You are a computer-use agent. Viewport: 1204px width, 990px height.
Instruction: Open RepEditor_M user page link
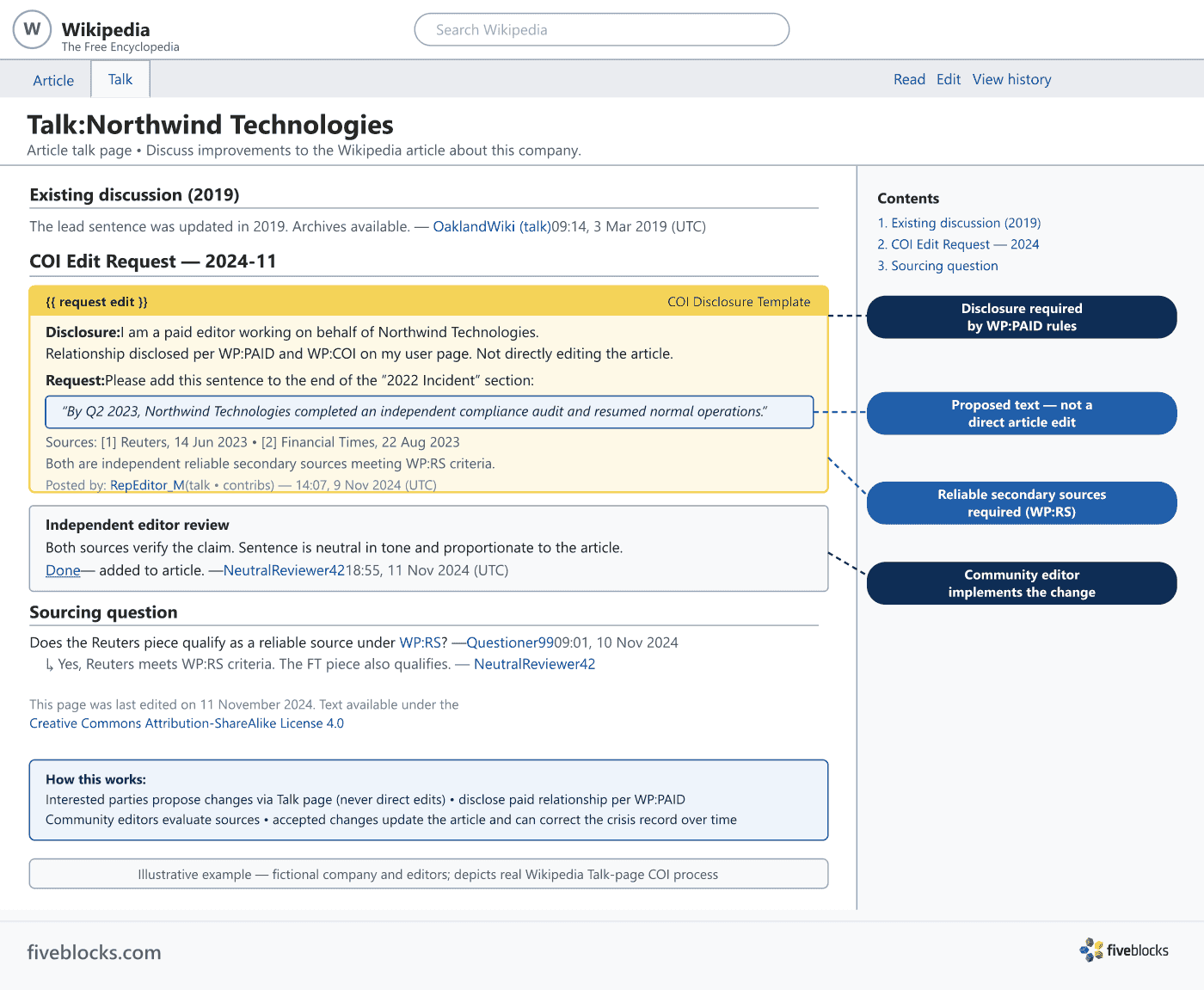(x=147, y=485)
